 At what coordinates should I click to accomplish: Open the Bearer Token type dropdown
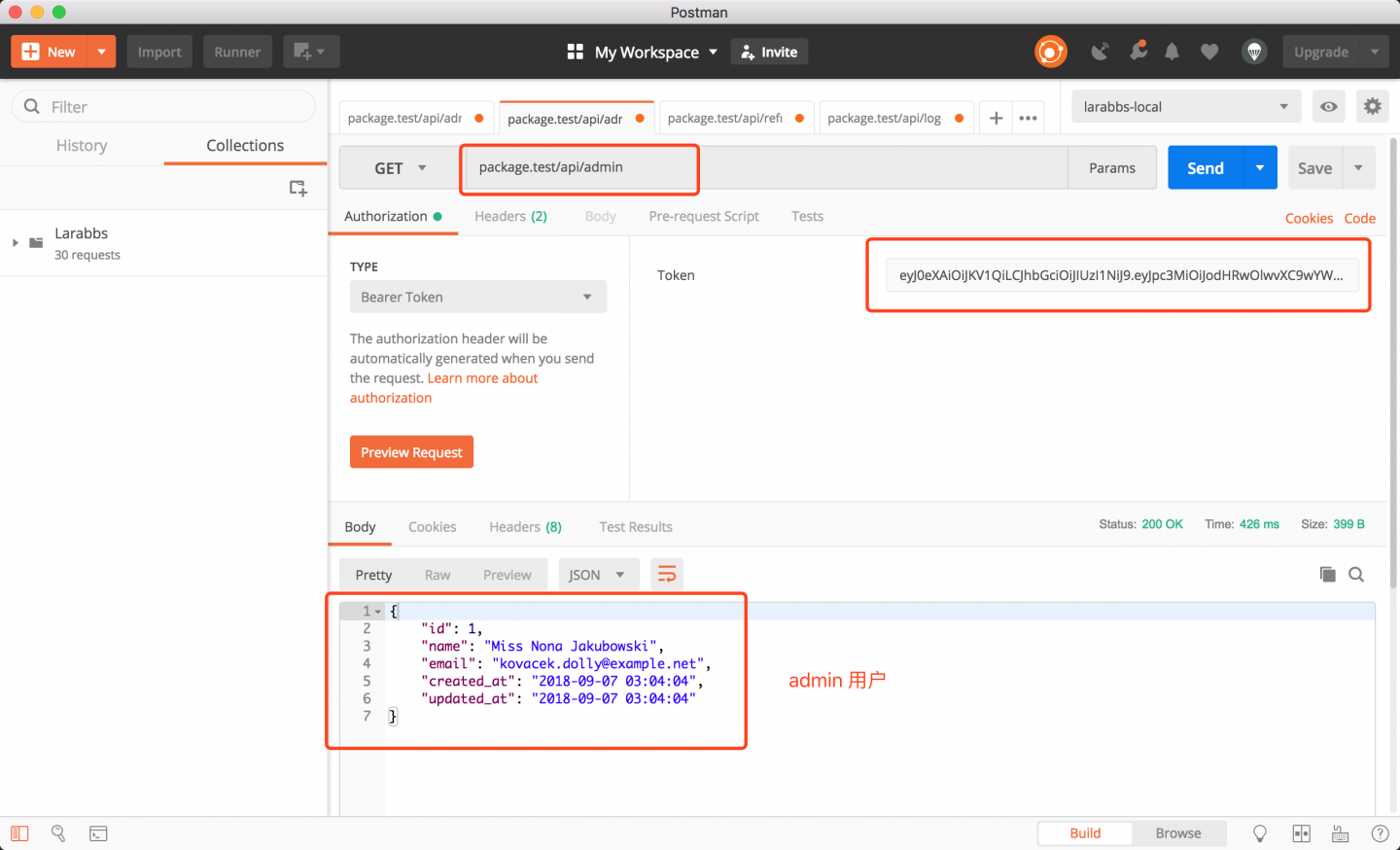pos(478,297)
